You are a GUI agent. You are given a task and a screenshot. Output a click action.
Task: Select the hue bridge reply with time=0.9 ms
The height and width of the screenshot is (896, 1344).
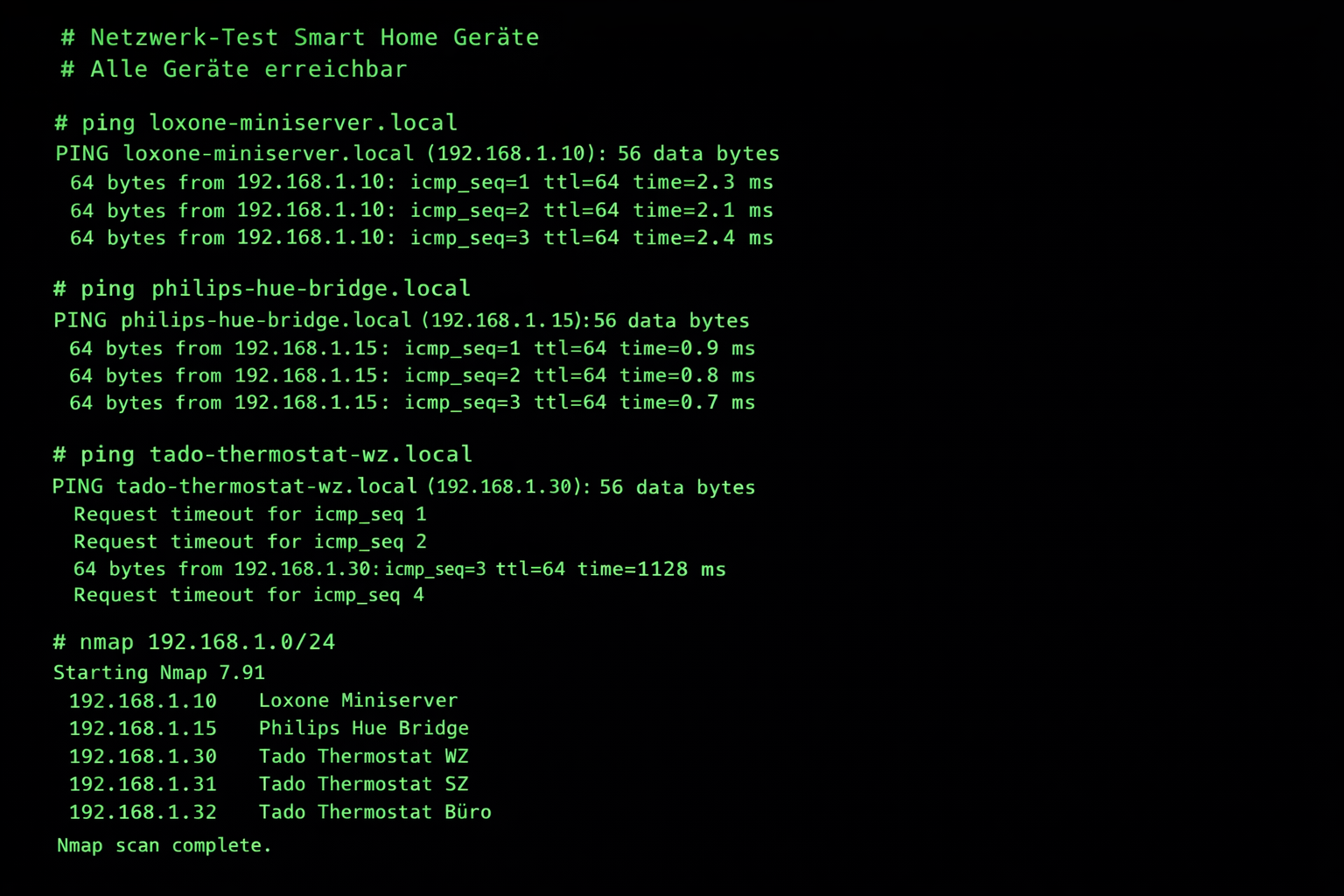412,348
